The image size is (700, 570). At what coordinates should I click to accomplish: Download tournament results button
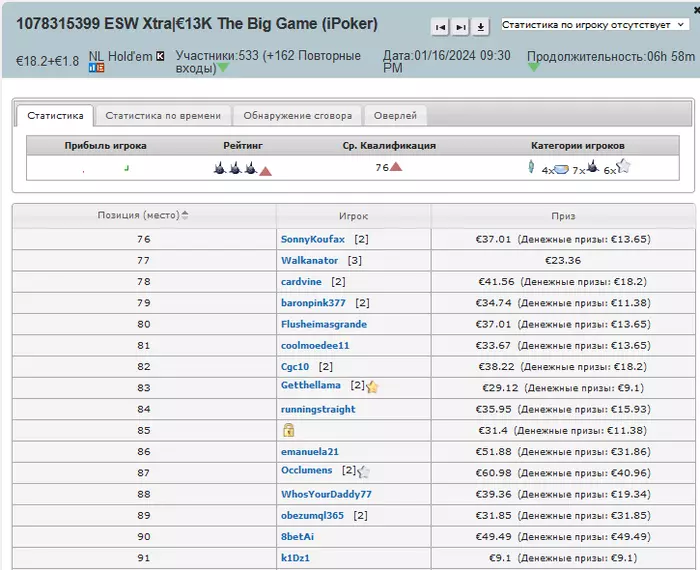(x=480, y=27)
